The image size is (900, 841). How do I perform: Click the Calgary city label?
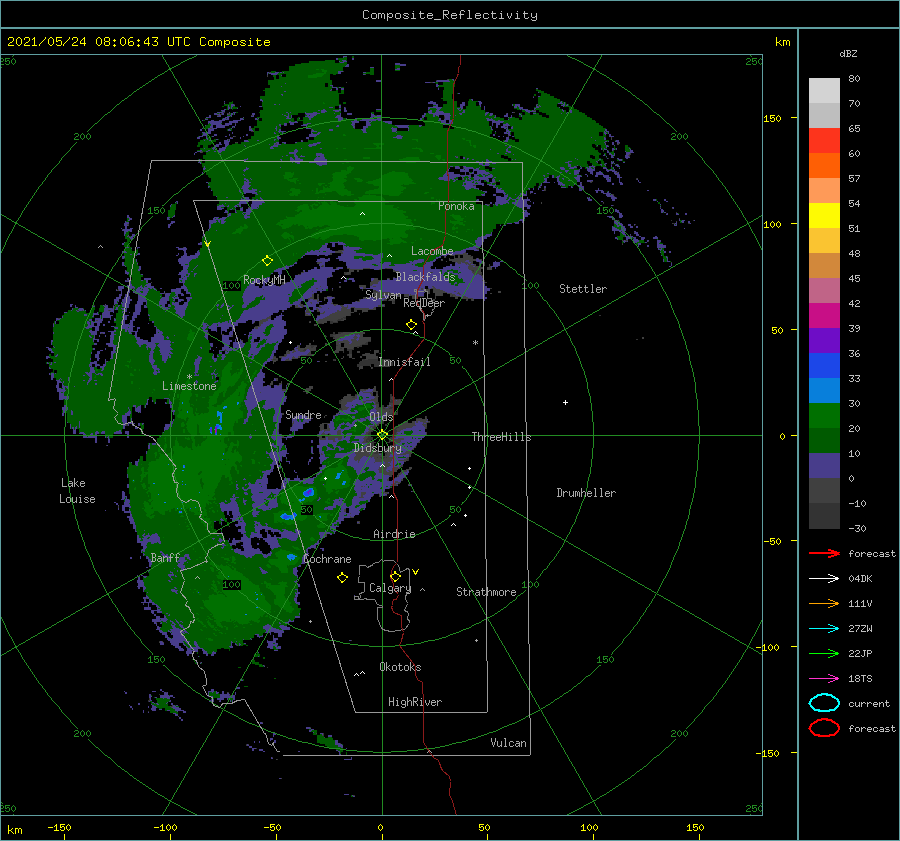[x=390, y=588]
